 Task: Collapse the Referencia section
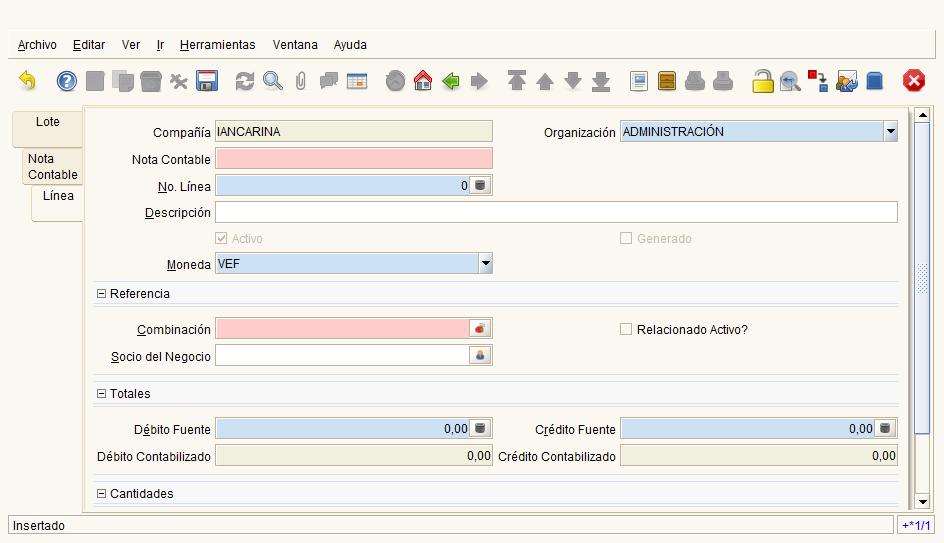pos(101,294)
